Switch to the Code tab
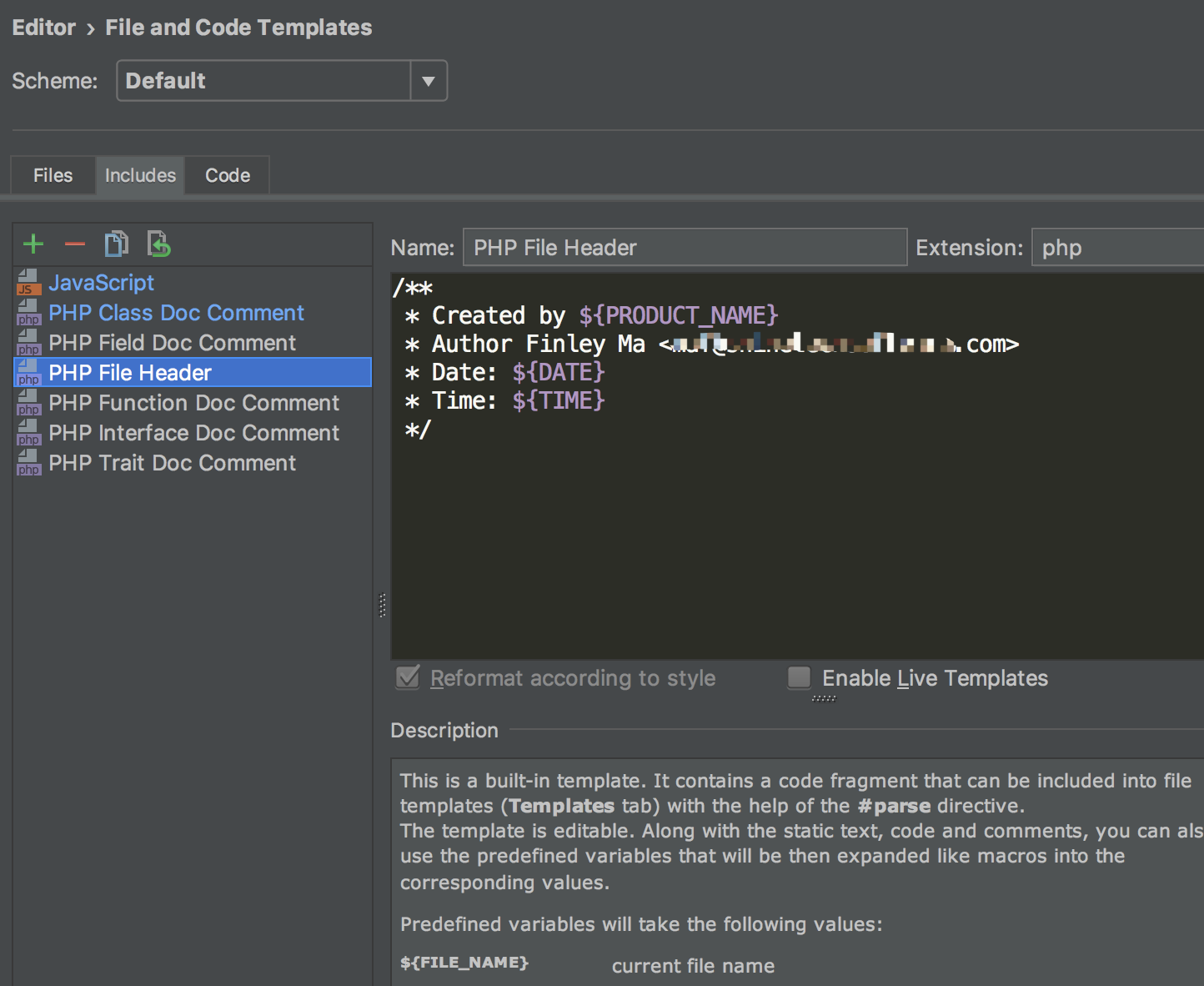Screen dimensions: 1204x986 click(228, 175)
